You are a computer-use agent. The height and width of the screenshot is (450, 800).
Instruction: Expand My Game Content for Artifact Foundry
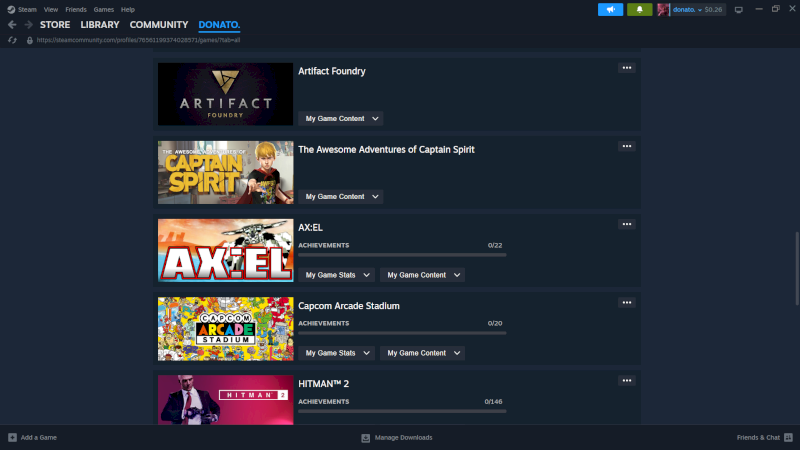341,118
